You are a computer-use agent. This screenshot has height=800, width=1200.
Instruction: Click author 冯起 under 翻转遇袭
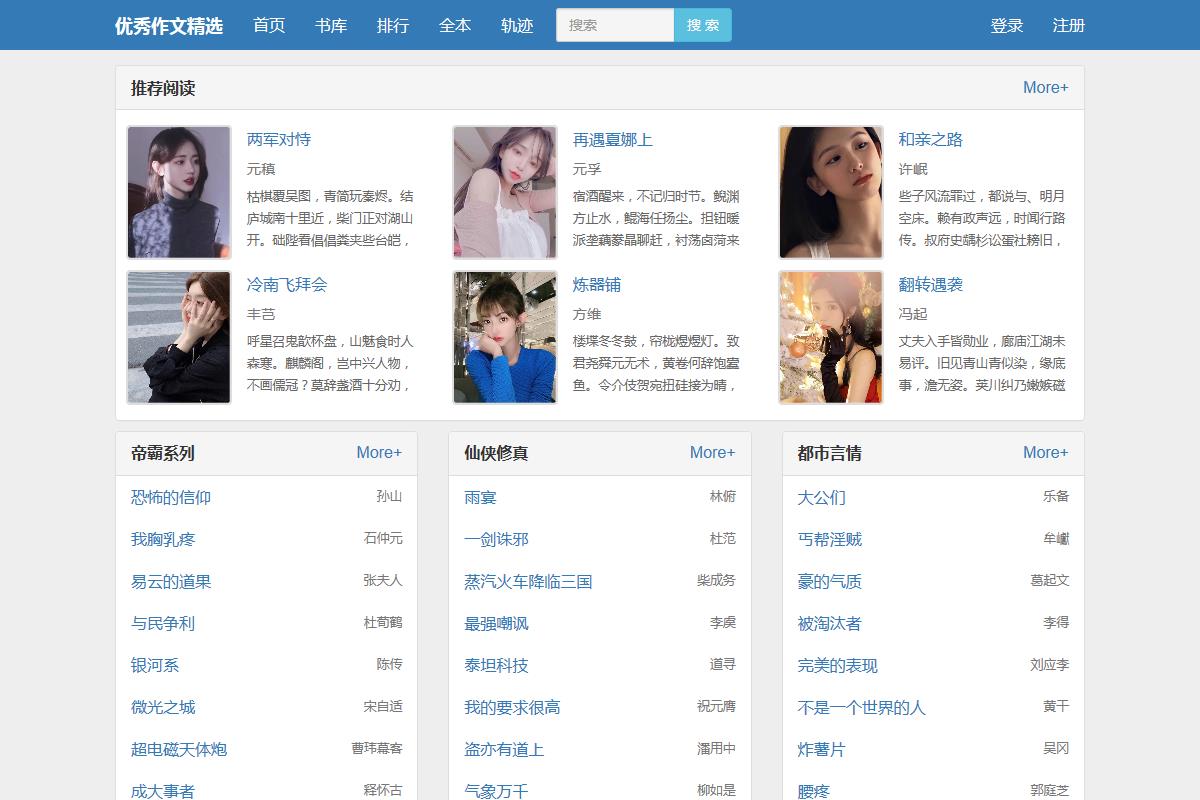(x=913, y=314)
